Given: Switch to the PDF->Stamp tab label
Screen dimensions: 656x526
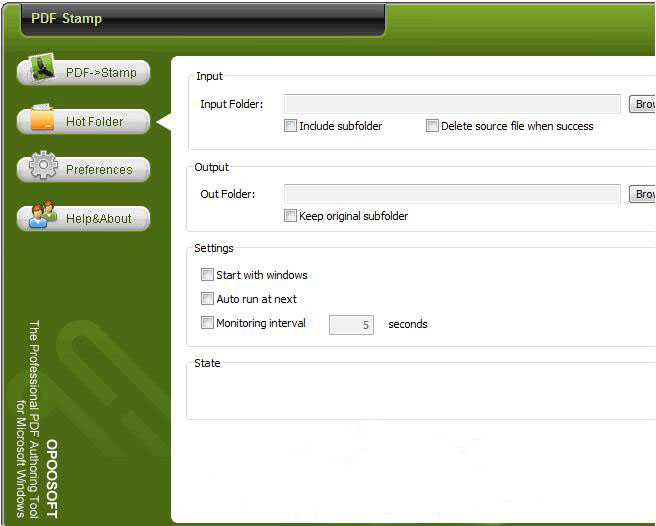Looking at the screenshot, I should [x=100, y=73].
